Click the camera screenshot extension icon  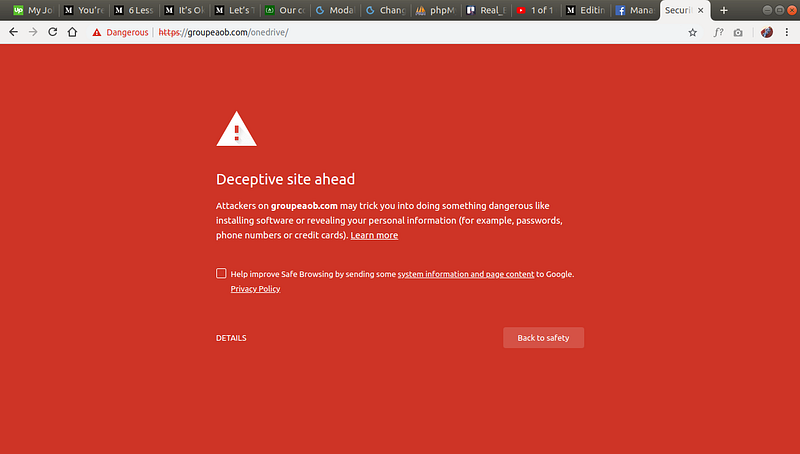tap(738, 33)
